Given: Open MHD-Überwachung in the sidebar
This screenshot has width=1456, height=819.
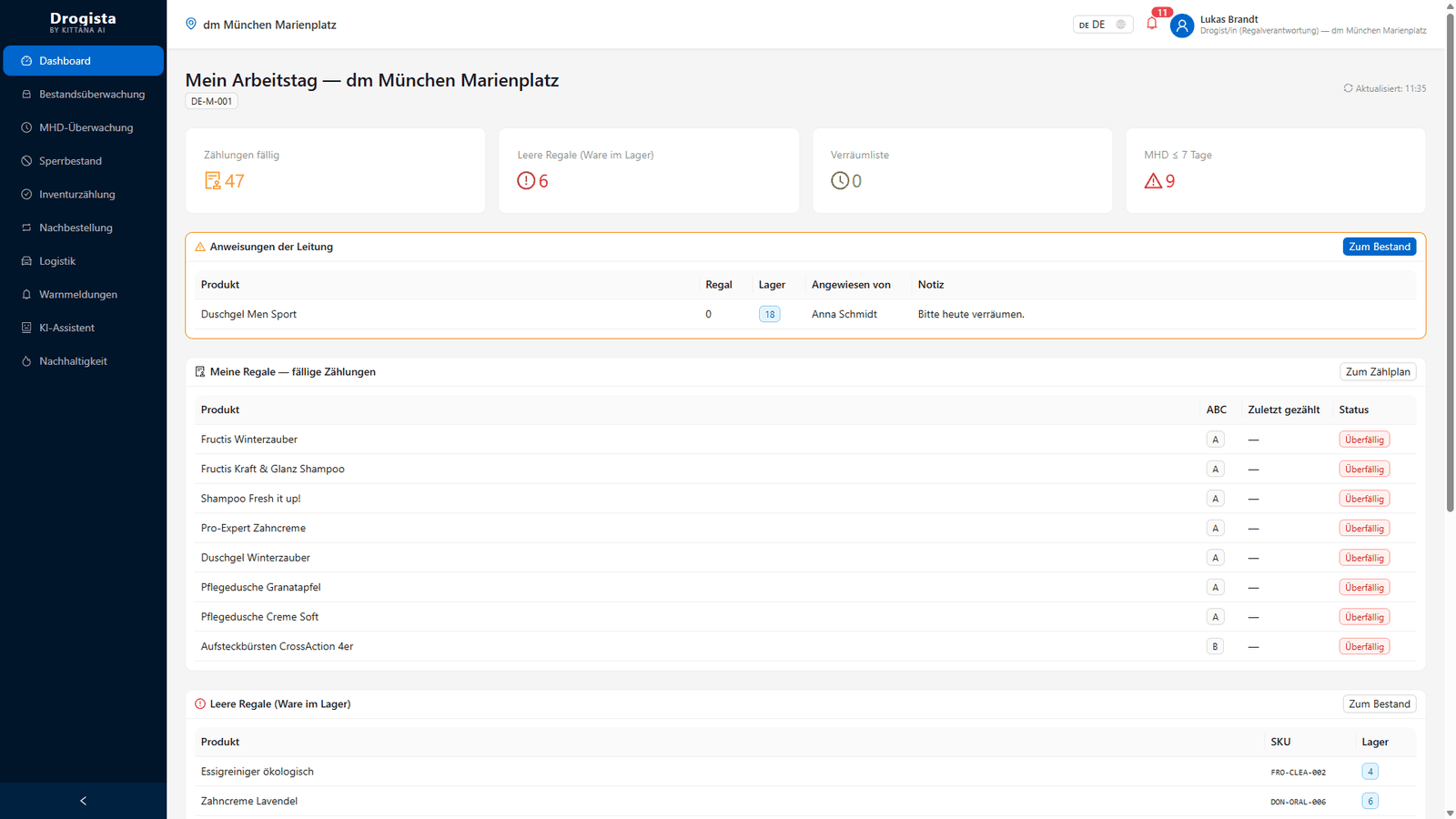Looking at the screenshot, I should [83, 127].
